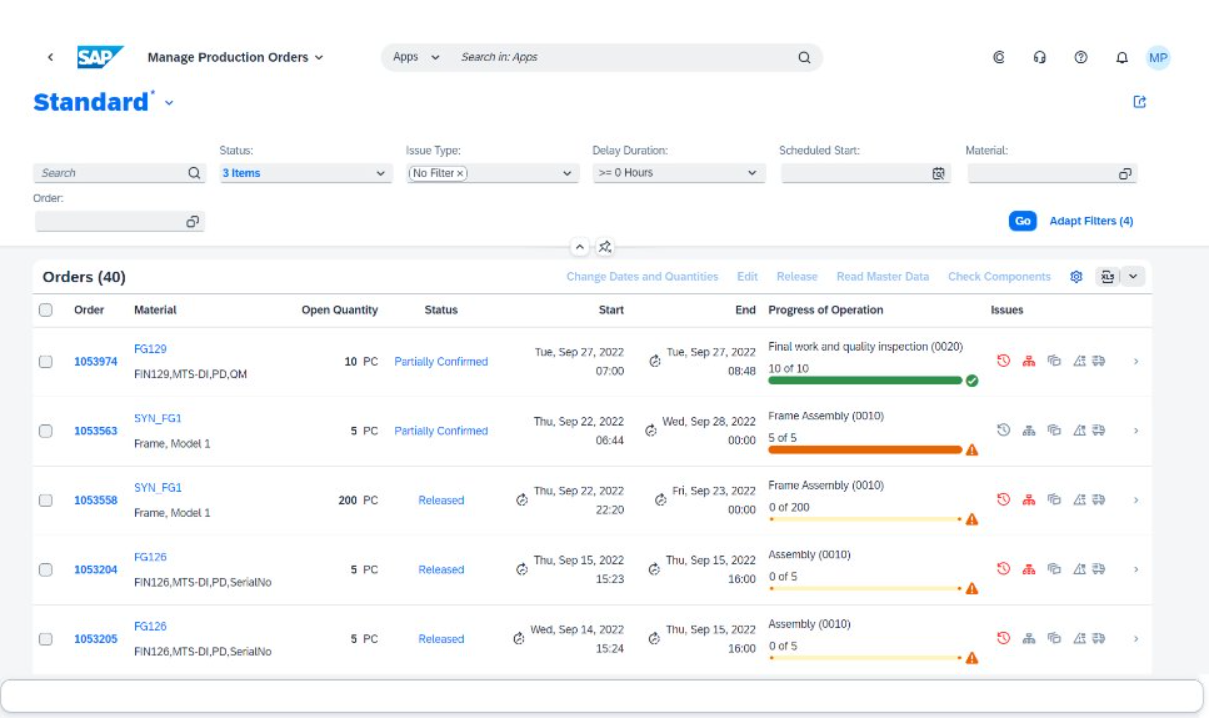Click Change Dates and Quantities toolbar action

pos(642,277)
